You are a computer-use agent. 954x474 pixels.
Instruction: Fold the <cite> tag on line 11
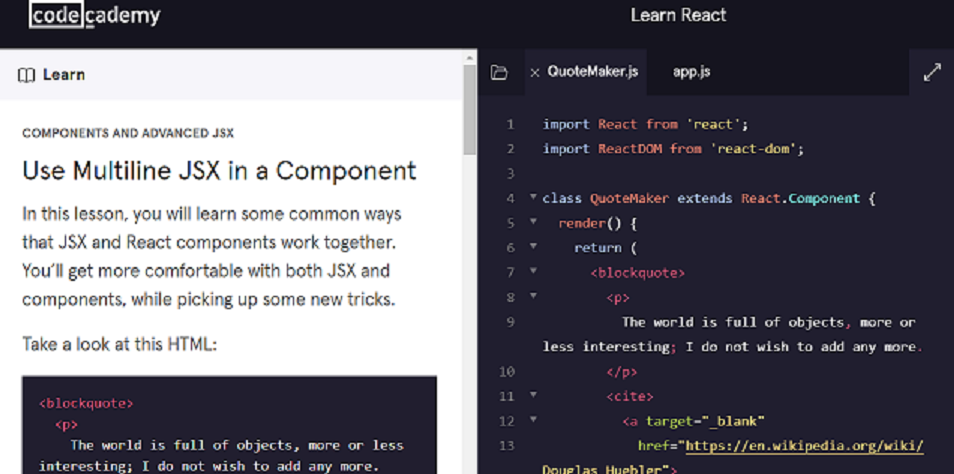click(533, 395)
